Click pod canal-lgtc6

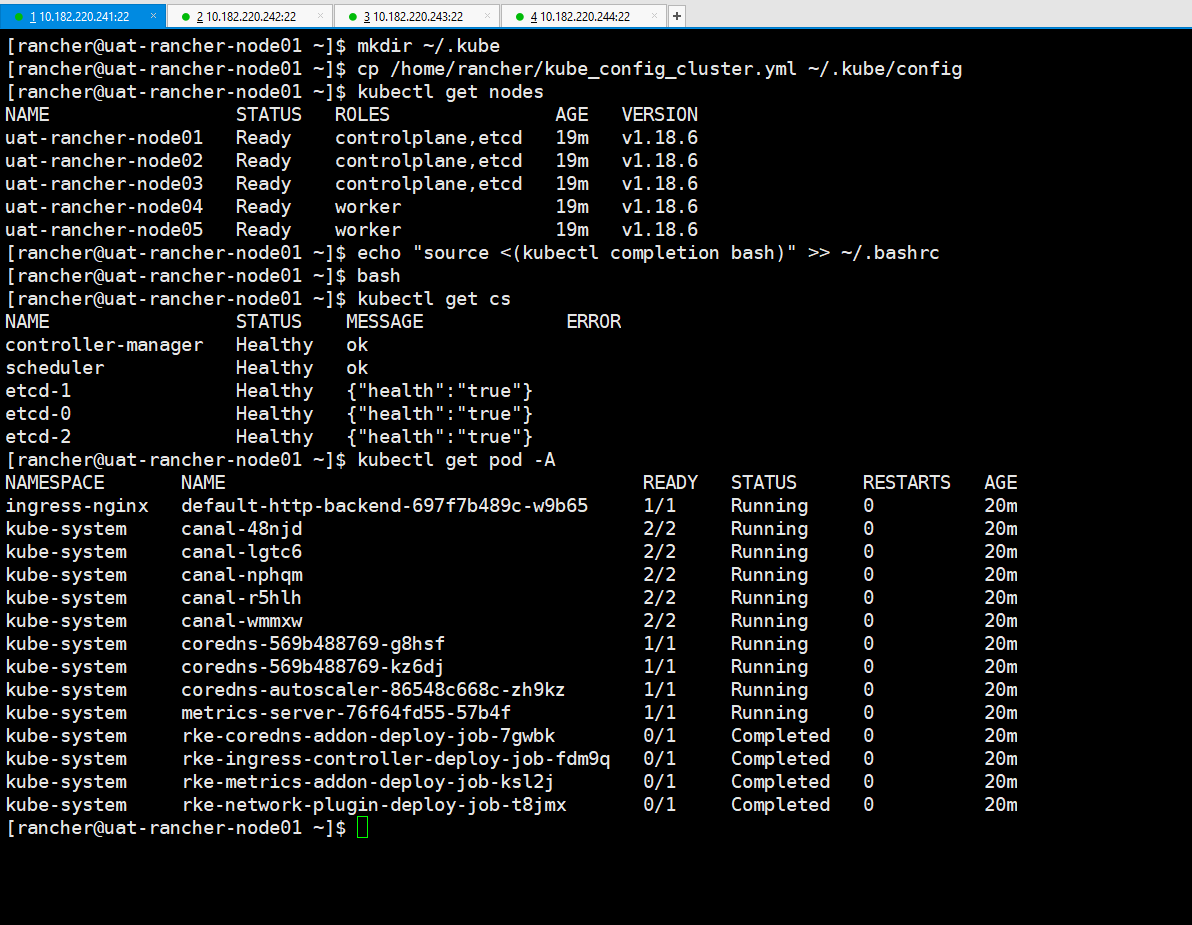click(241, 552)
